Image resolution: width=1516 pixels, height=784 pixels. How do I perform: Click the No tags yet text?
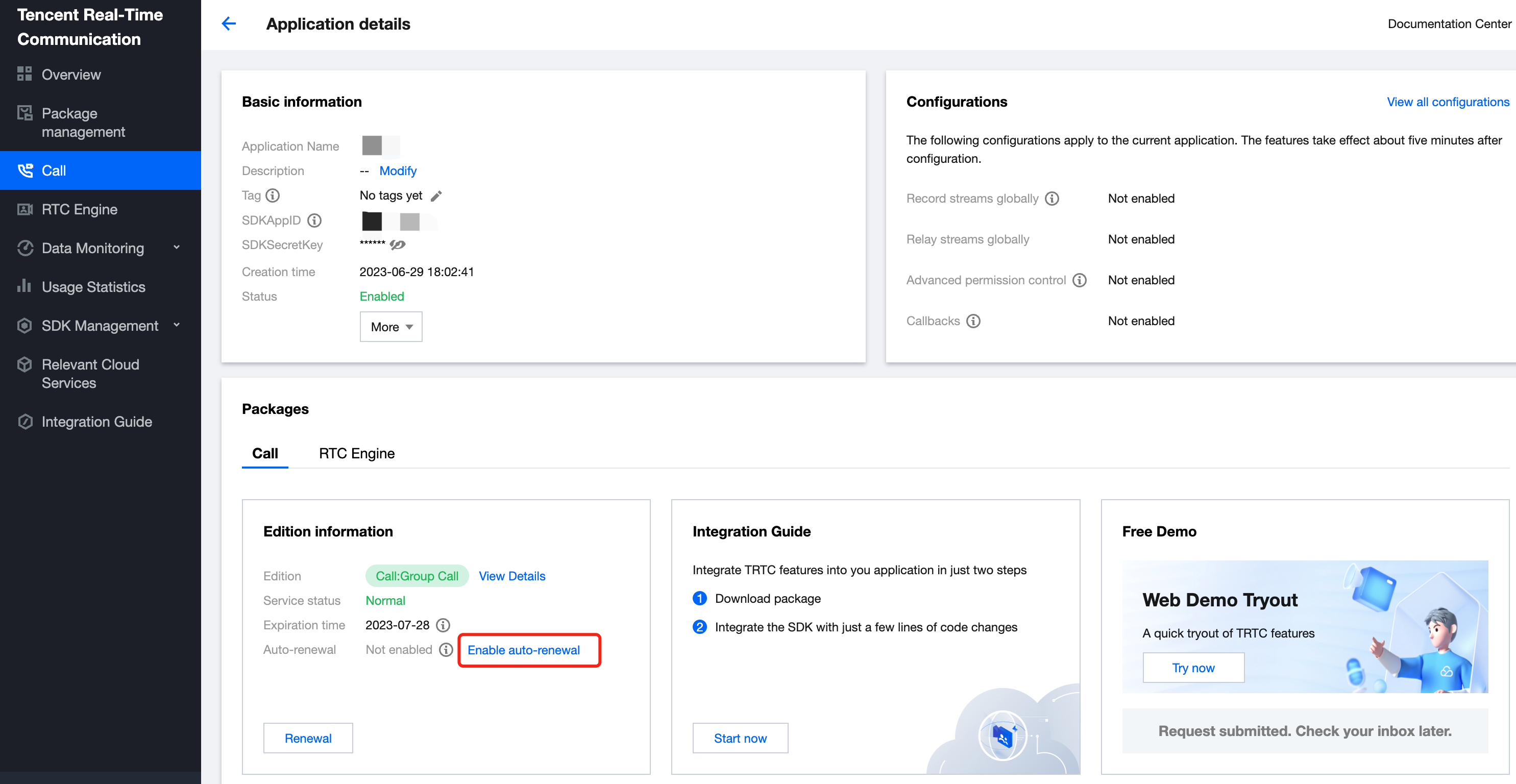point(391,195)
